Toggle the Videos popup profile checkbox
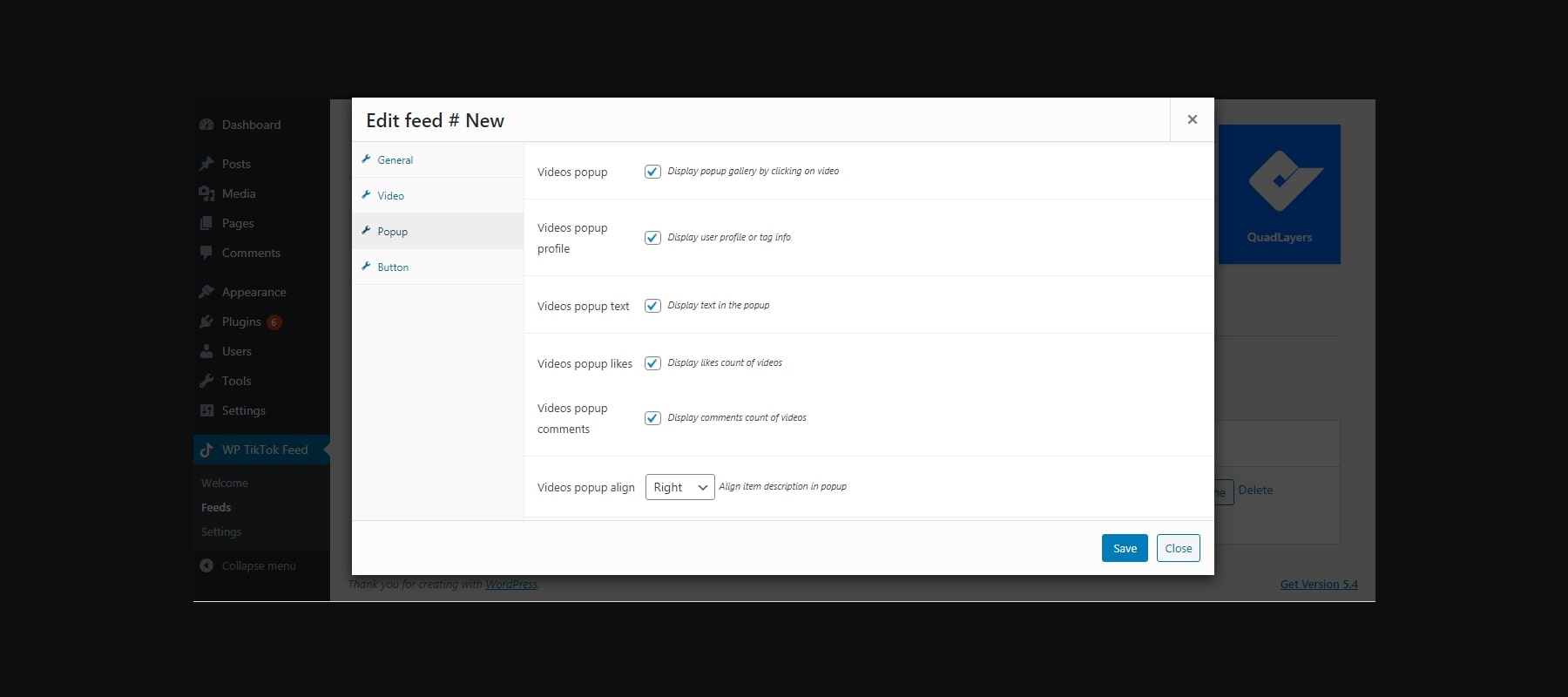 (x=652, y=238)
